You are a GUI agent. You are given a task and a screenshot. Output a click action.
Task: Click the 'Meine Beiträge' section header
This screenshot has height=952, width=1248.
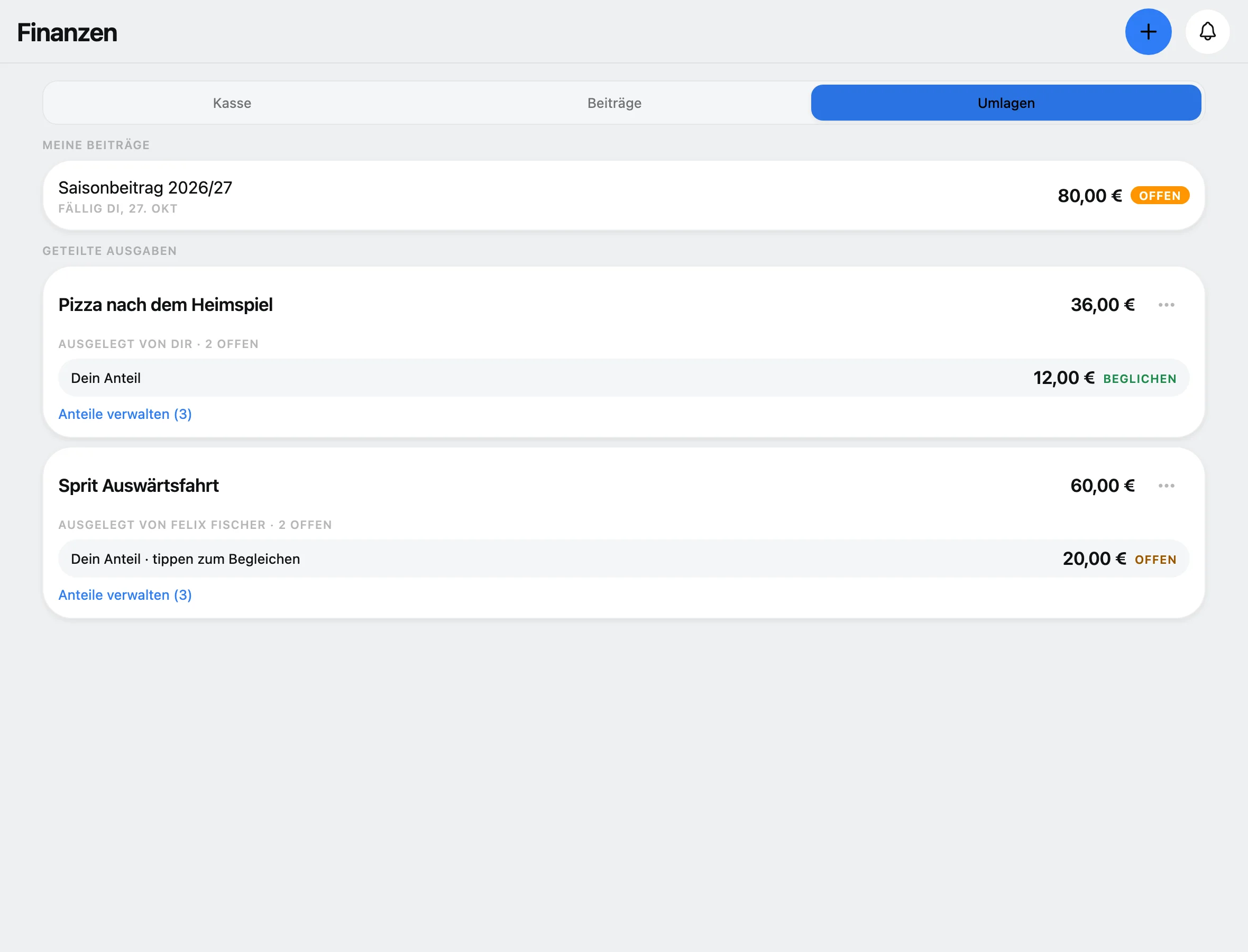click(x=96, y=145)
